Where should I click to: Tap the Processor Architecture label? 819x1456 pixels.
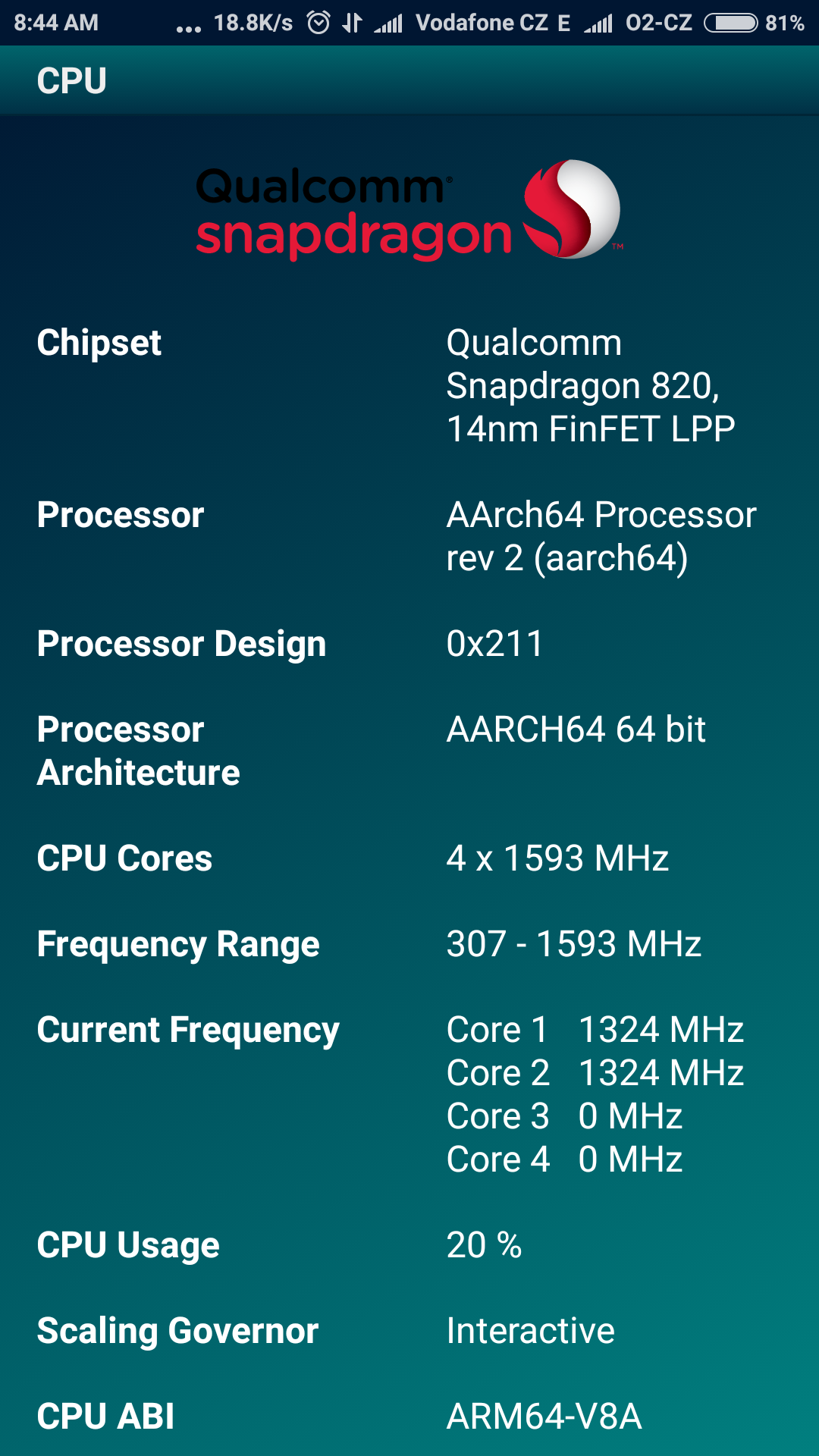coord(138,751)
